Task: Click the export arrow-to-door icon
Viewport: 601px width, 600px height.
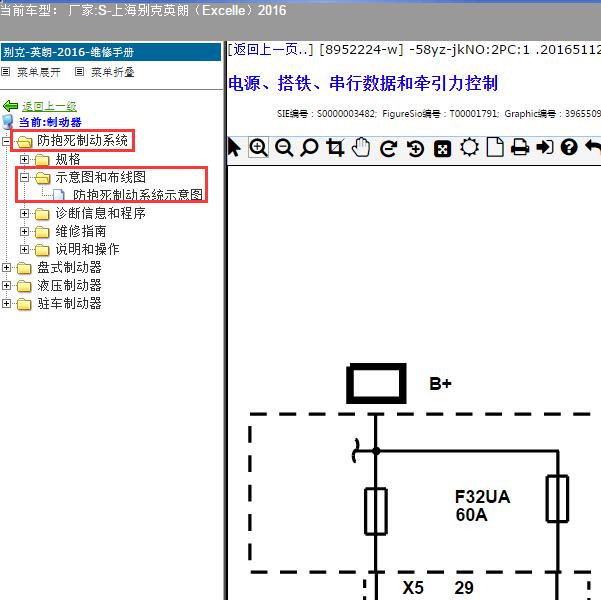Action: [x=545, y=147]
